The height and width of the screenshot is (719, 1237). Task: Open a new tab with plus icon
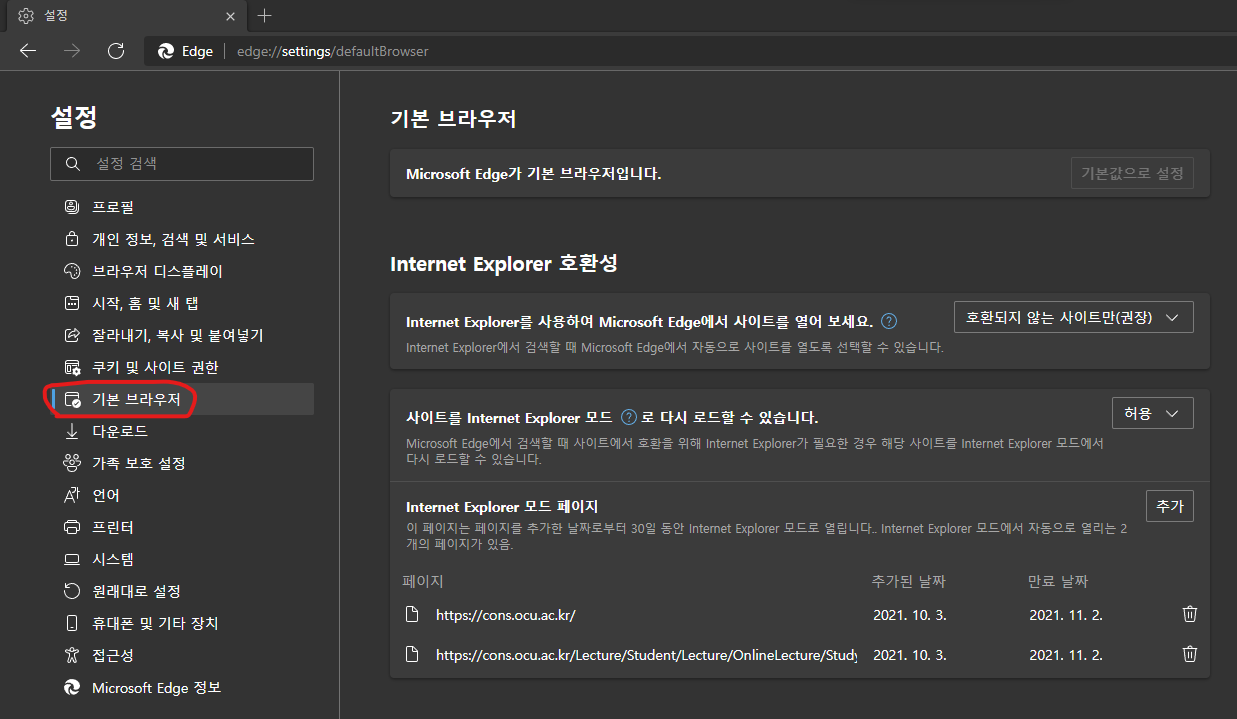pos(264,16)
